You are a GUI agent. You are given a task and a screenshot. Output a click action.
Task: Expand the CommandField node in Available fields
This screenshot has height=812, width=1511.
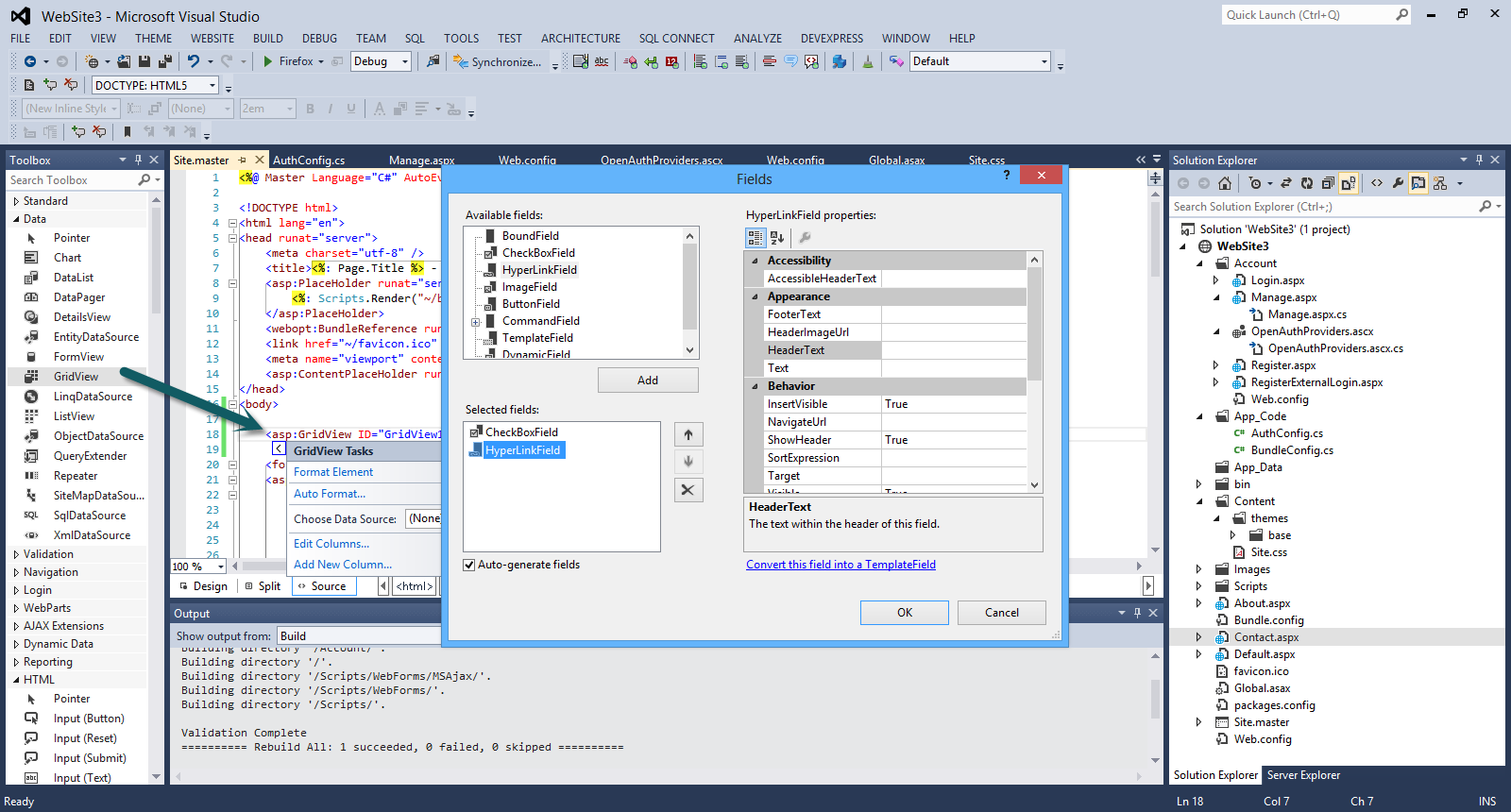coord(476,322)
